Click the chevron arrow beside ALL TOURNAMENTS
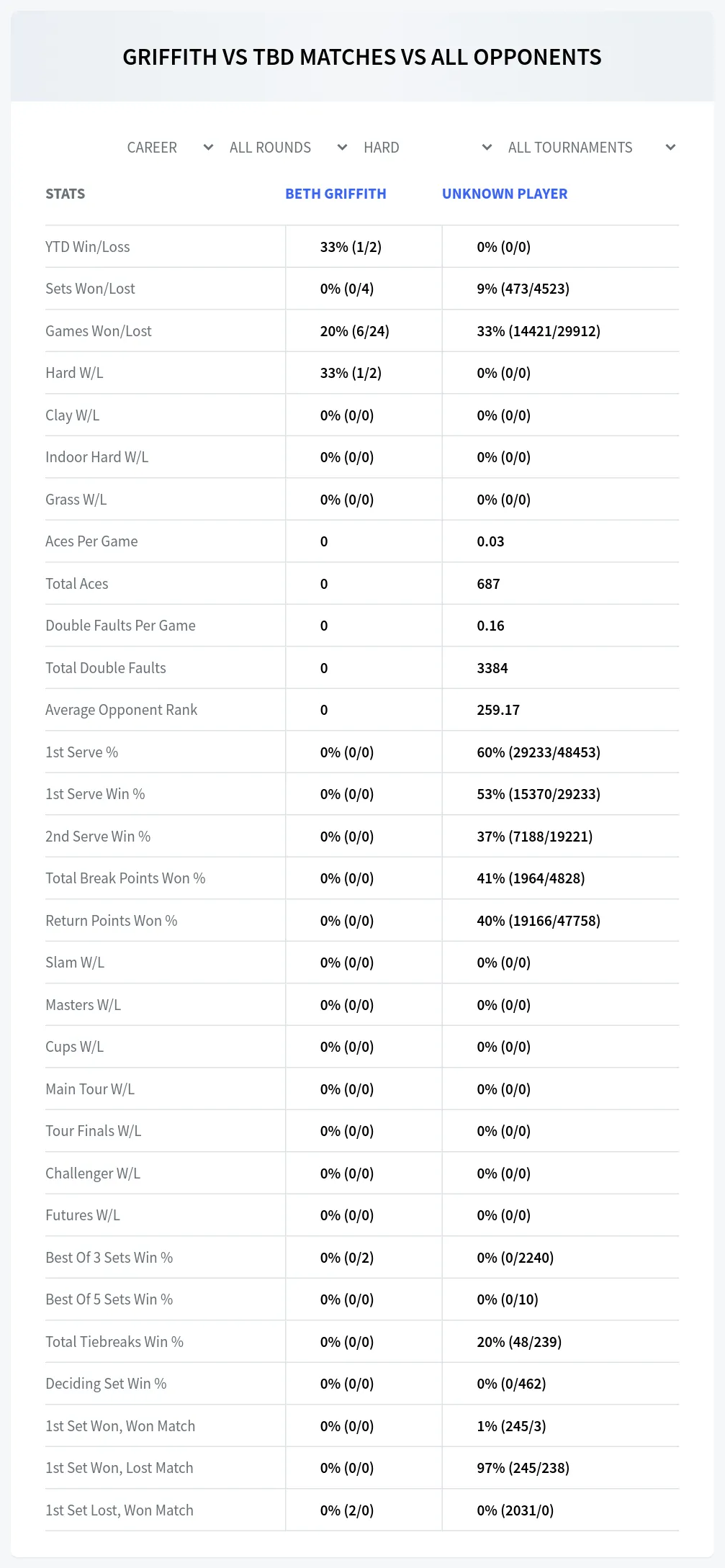Image resolution: width=725 pixels, height=1568 pixels. pyautogui.click(x=670, y=148)
